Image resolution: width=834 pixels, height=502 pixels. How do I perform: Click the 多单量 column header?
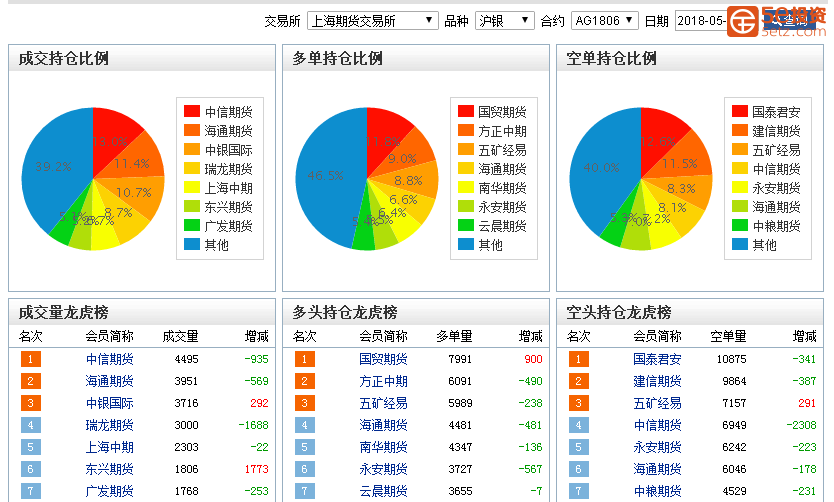(x=454, y=336)
